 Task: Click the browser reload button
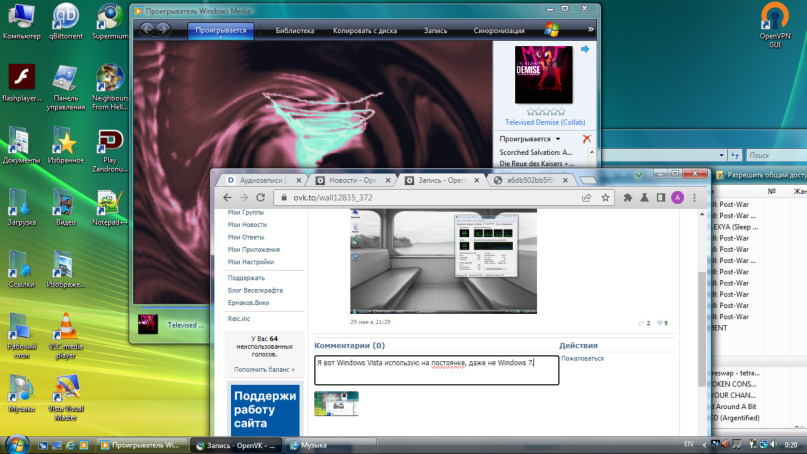[x=260, y=198]
